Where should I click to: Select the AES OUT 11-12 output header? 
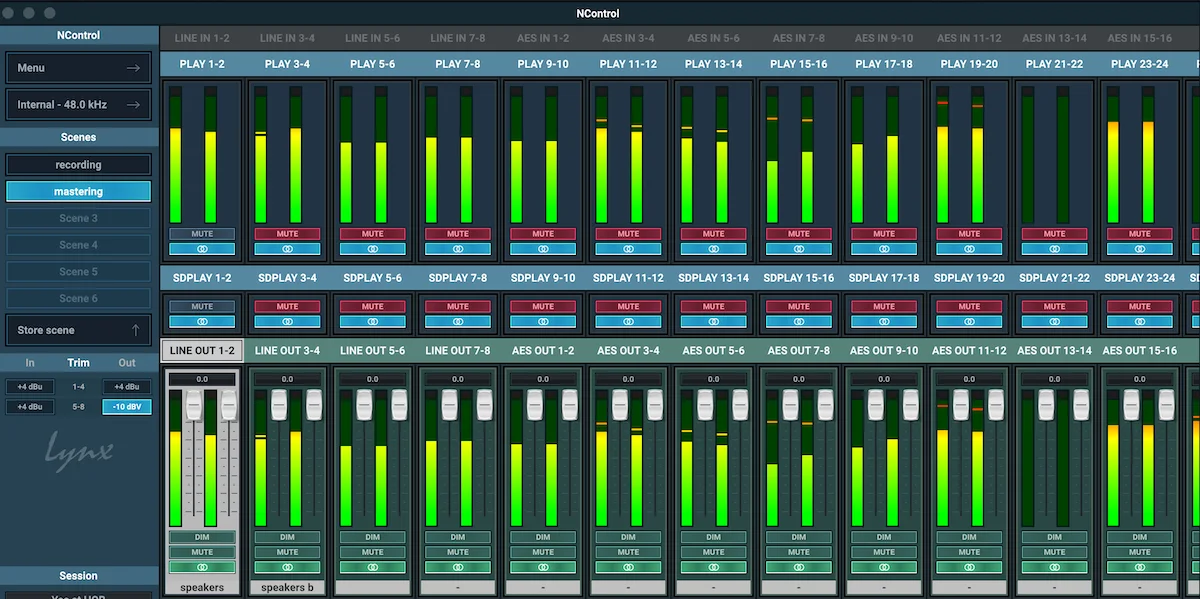point(969,350)
